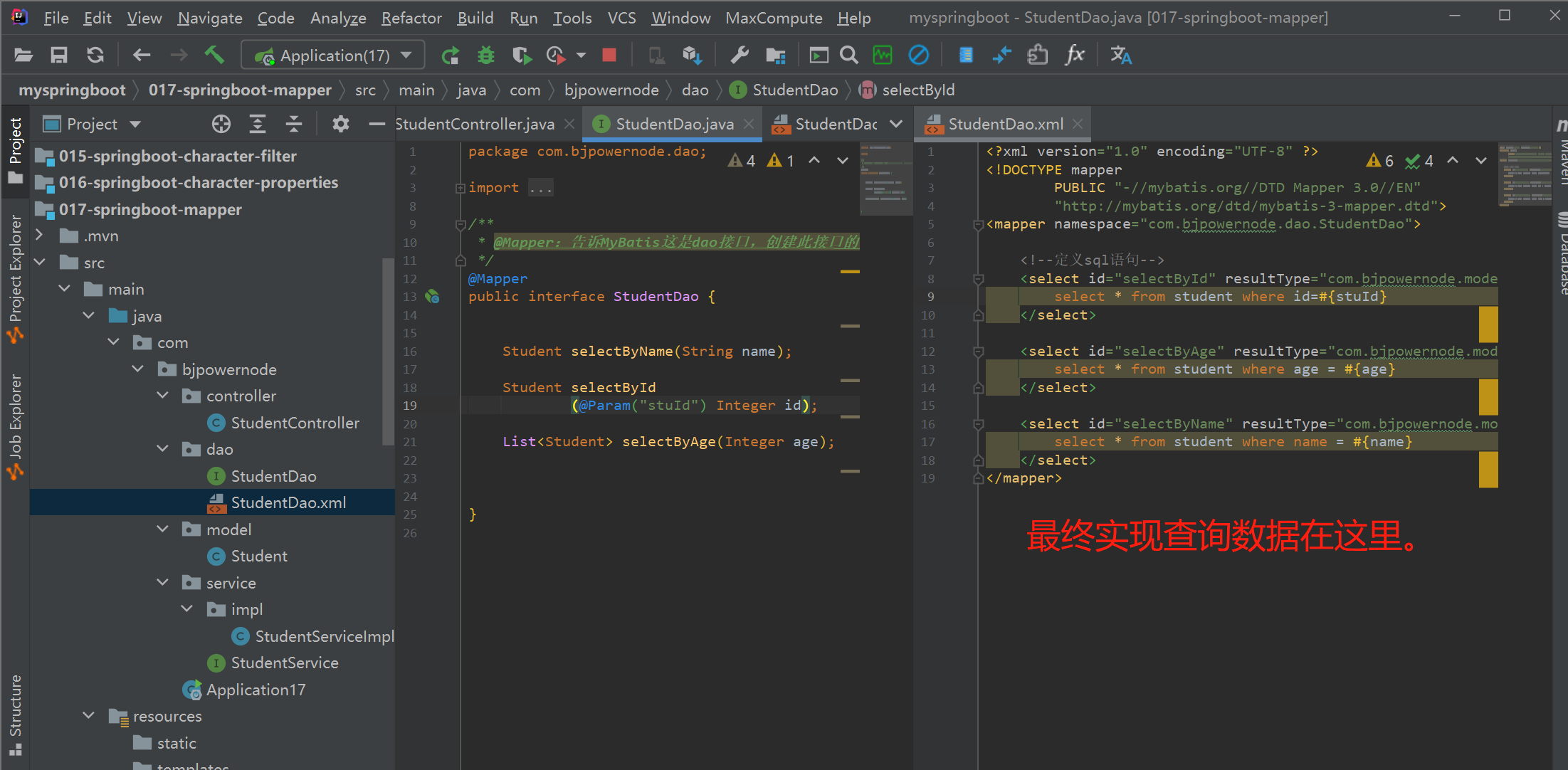Open the Translate icon in the toolbar
The image size is (1568, 770).
tap(1121, 56)
